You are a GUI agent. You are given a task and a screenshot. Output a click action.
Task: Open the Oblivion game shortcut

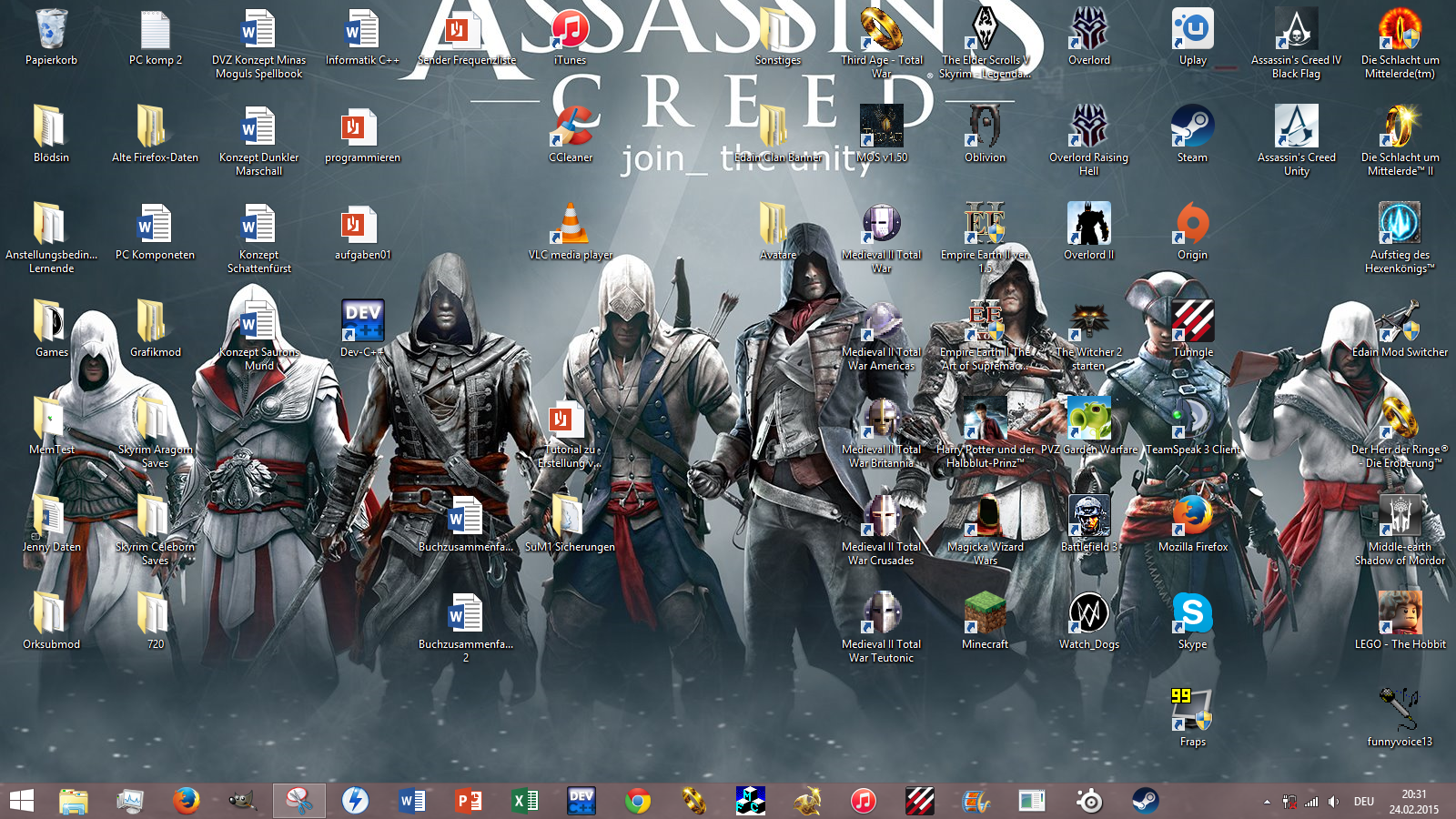point(985,126)
